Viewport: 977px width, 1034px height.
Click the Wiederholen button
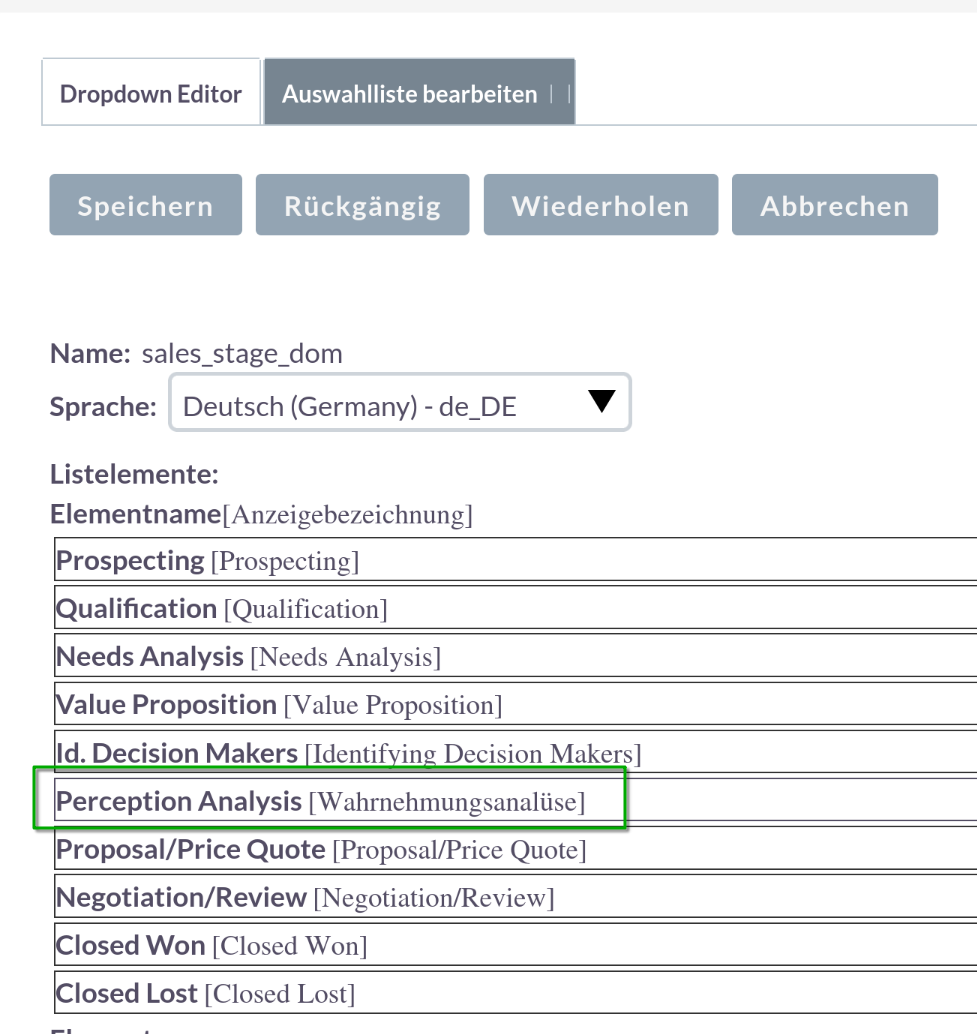[x=600, y=206]
